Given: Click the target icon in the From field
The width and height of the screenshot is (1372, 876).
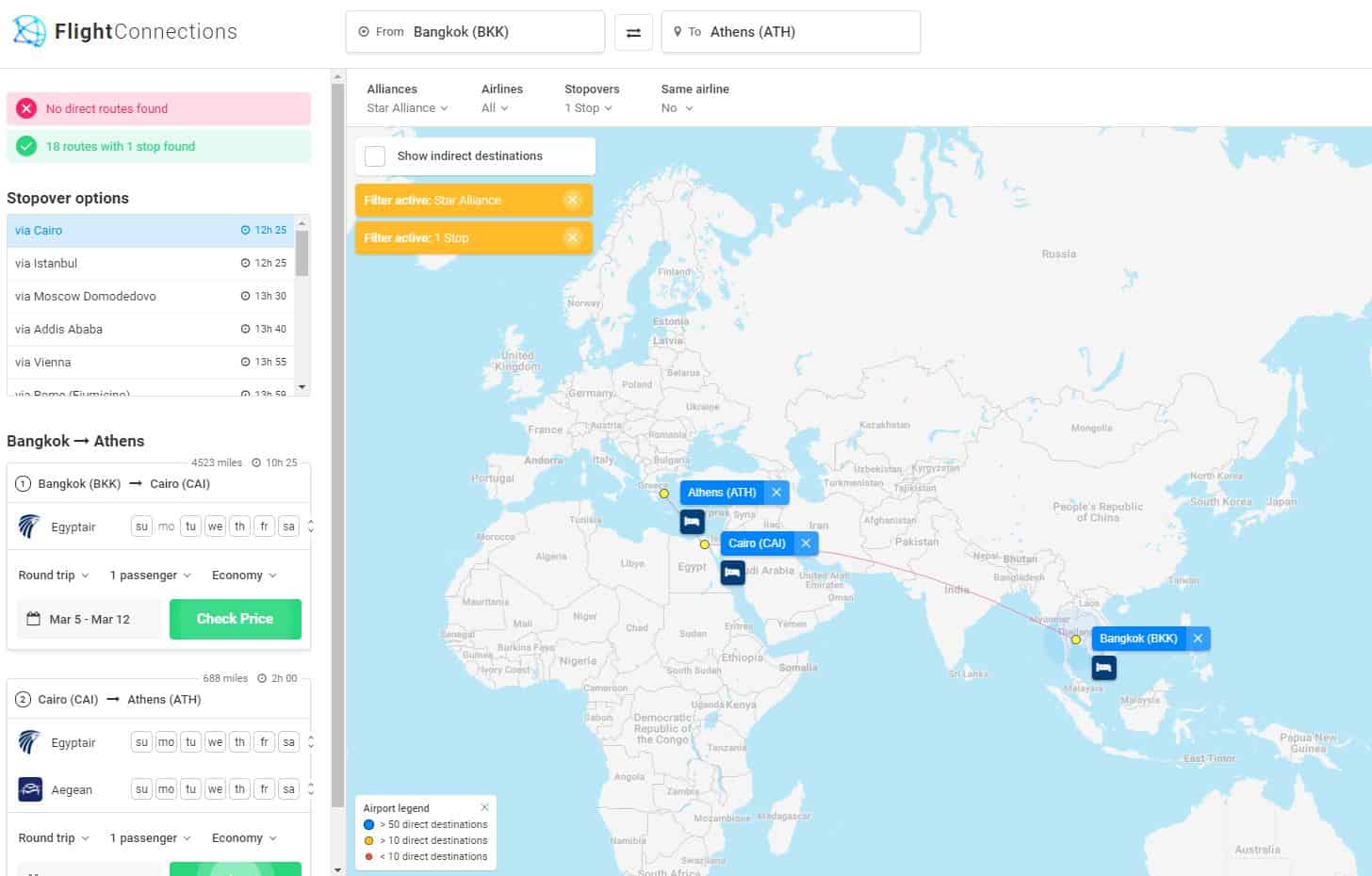Looking at the screenshot, I should [x=364, y=31].
